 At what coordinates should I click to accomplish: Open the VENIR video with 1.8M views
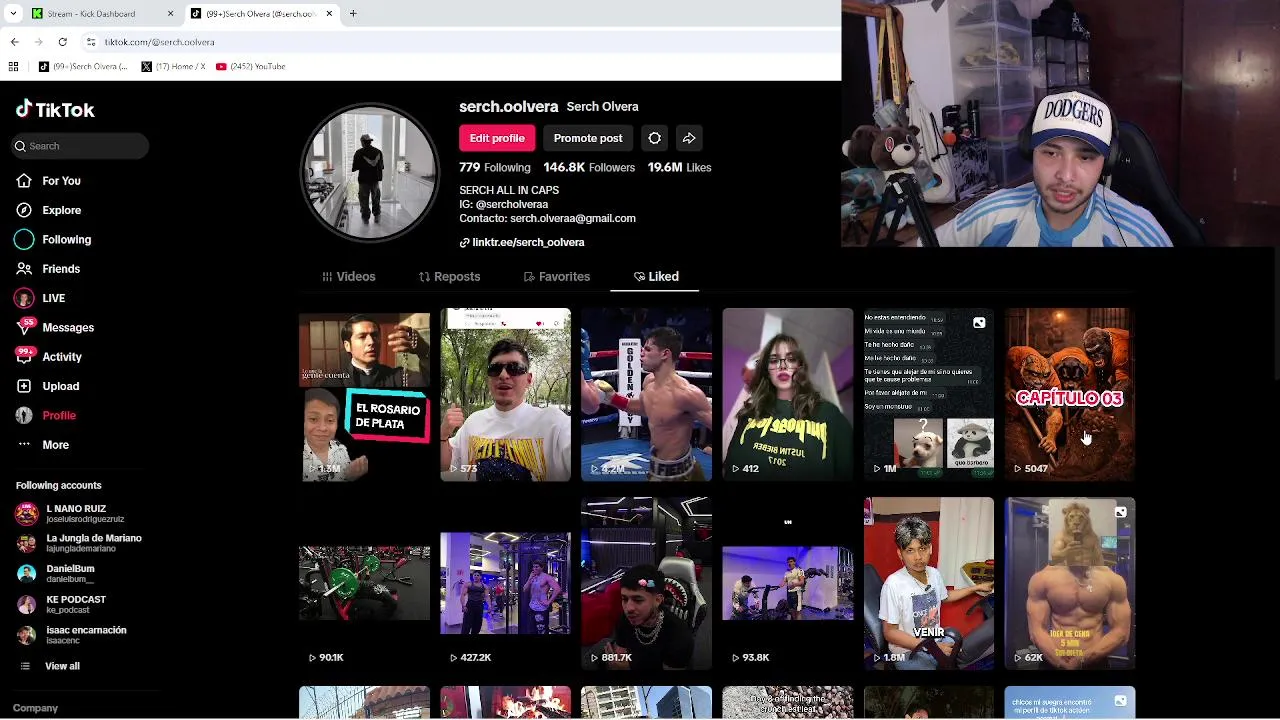[929, 583]
